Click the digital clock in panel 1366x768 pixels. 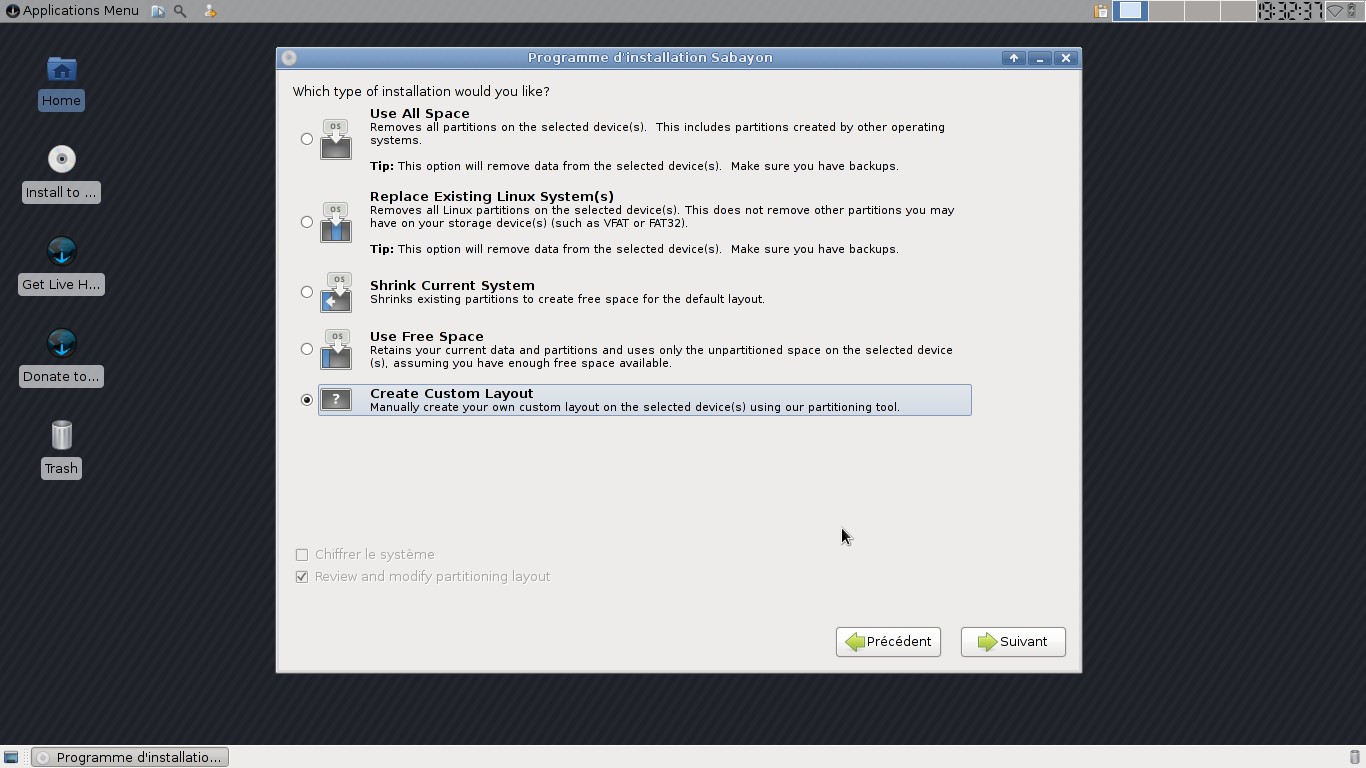(1290, 11)
